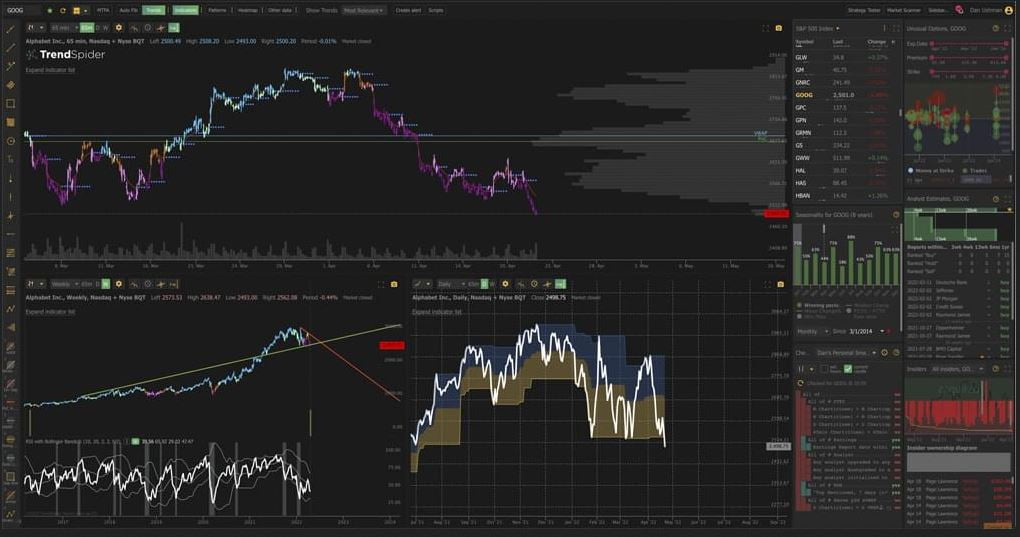Click left handle of Exp.Date slider
1020x537 pixels.
pyautogui.click(x=932, y=44)
